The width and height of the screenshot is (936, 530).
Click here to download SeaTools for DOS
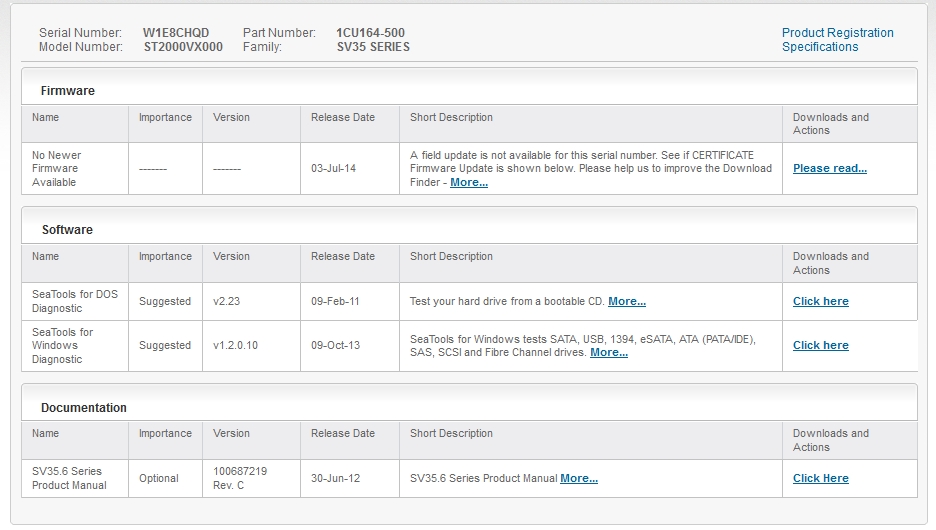point(820,301)
